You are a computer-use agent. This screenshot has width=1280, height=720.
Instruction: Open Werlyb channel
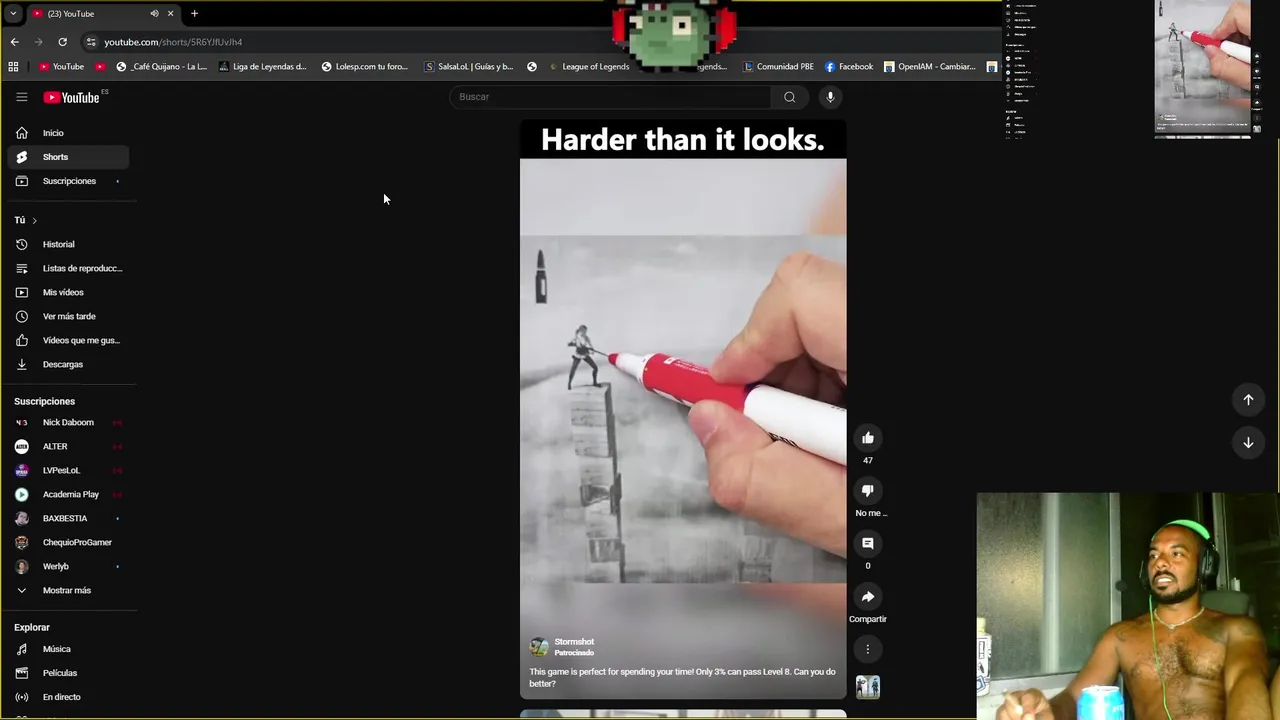tap(68, 566)
